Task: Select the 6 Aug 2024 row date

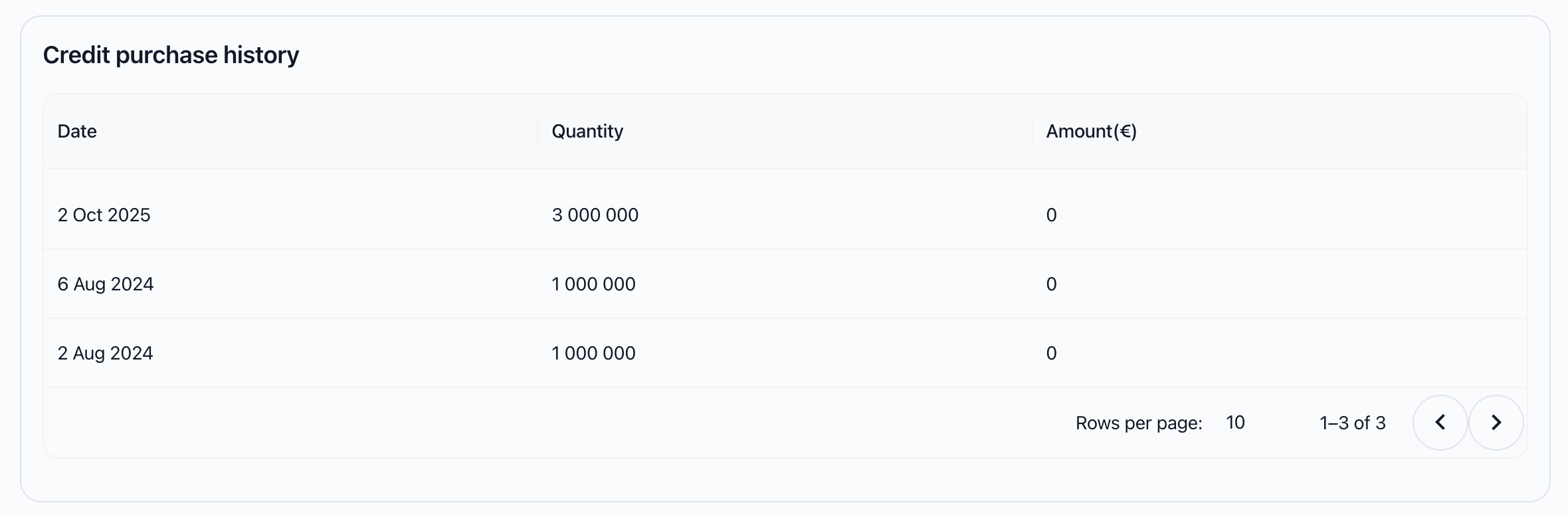Action: click(x=105, y=284)
